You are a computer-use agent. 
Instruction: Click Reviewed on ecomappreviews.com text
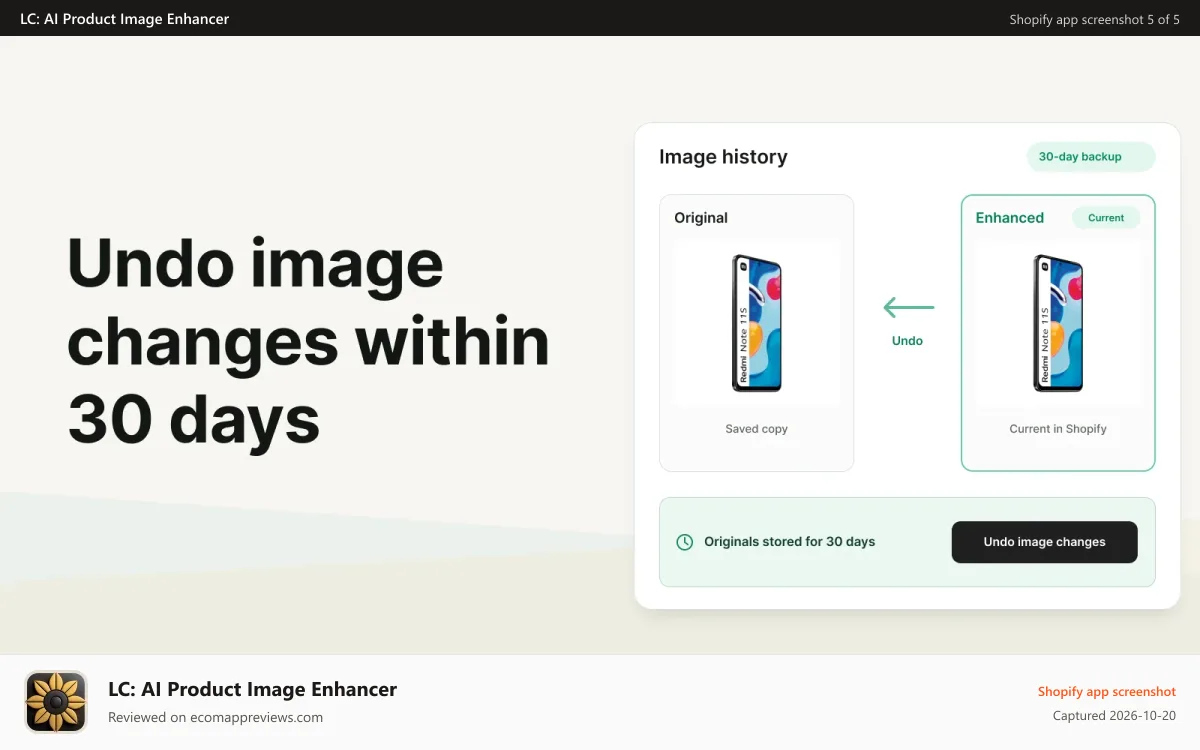coord(215,717)
